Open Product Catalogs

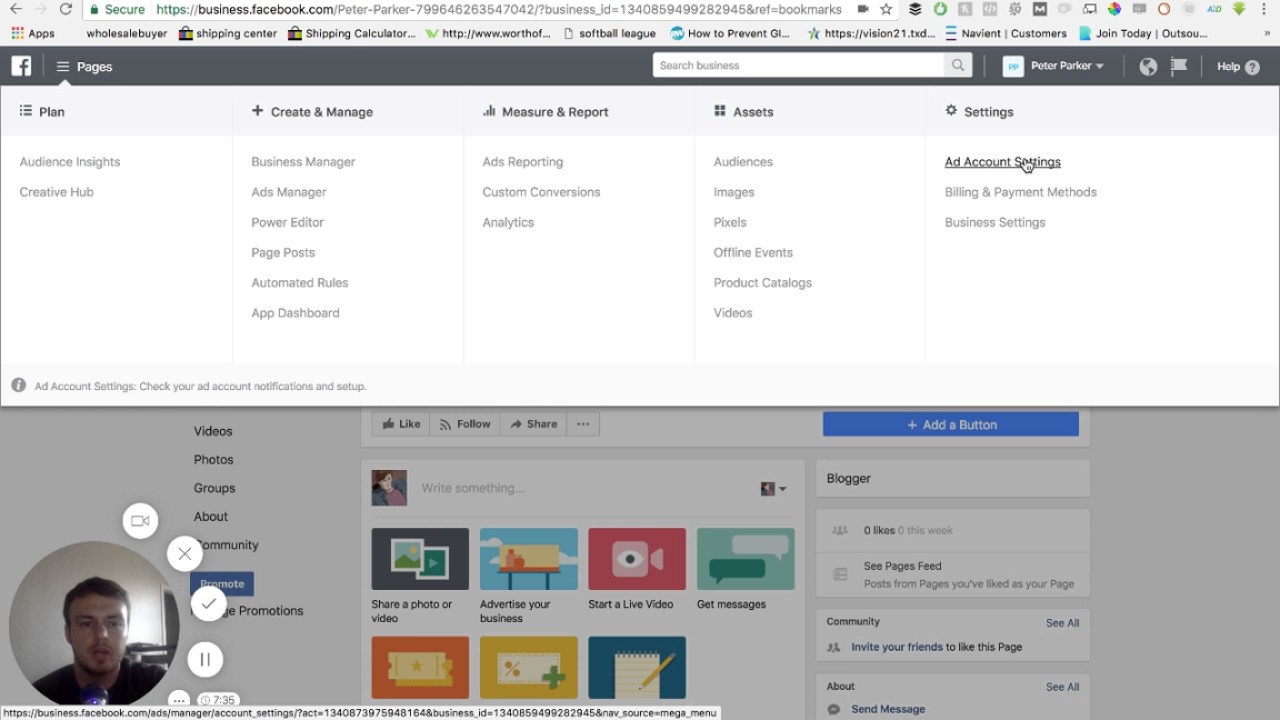[x=763, y=283]
